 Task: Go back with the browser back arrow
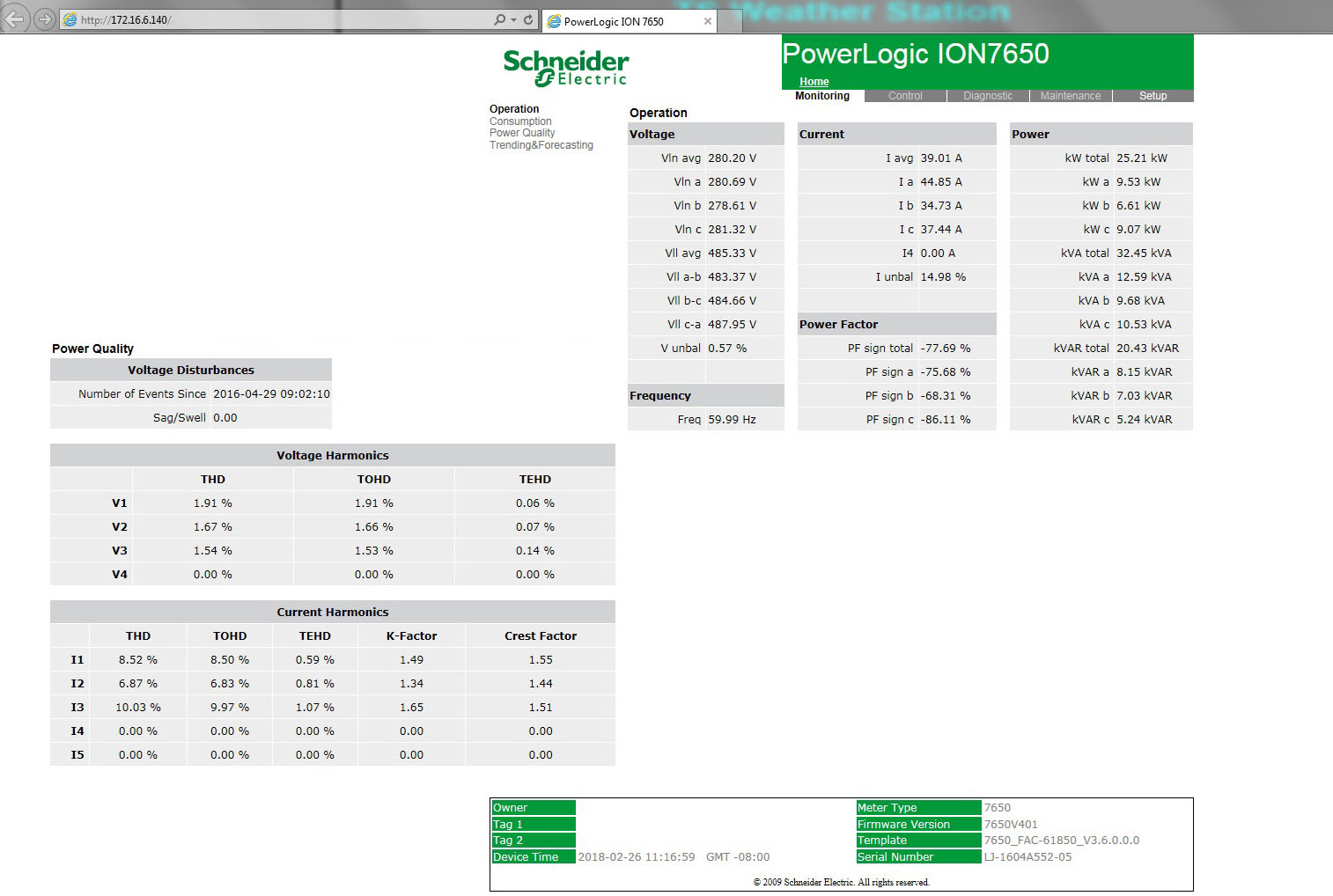(x=16, y=18)
